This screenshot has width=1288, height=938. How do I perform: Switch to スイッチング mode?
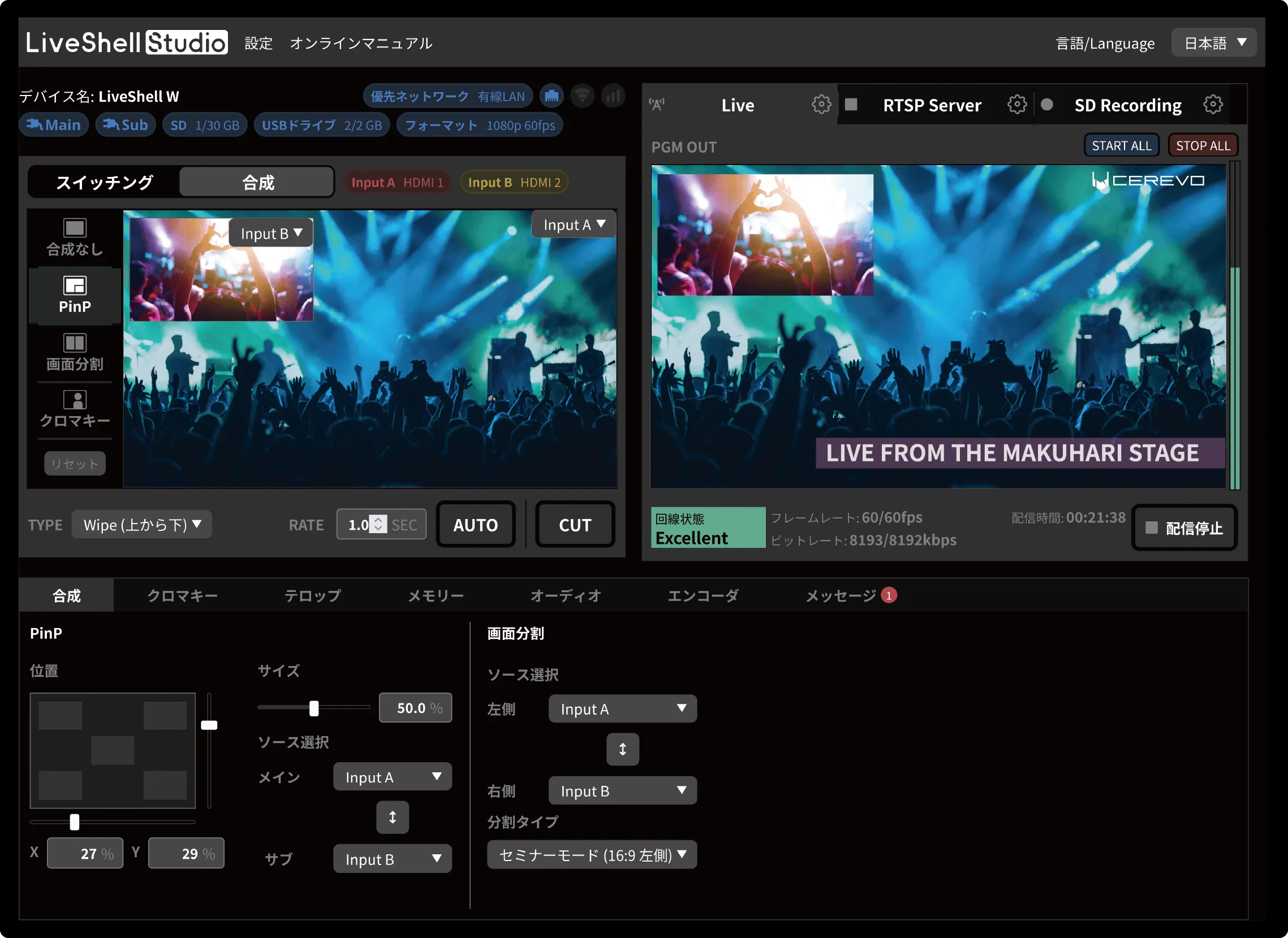[105, 182]
